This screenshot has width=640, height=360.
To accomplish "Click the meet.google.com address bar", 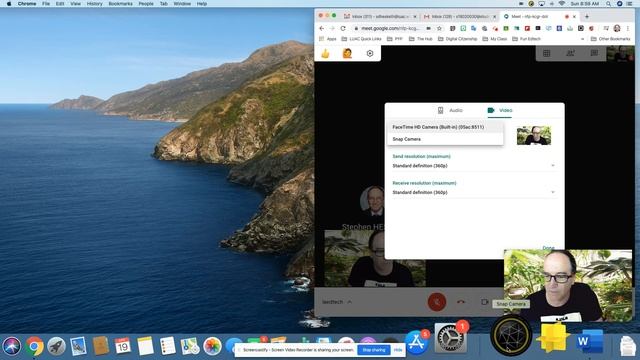I will pyautogui.click(x=390, y=28).
